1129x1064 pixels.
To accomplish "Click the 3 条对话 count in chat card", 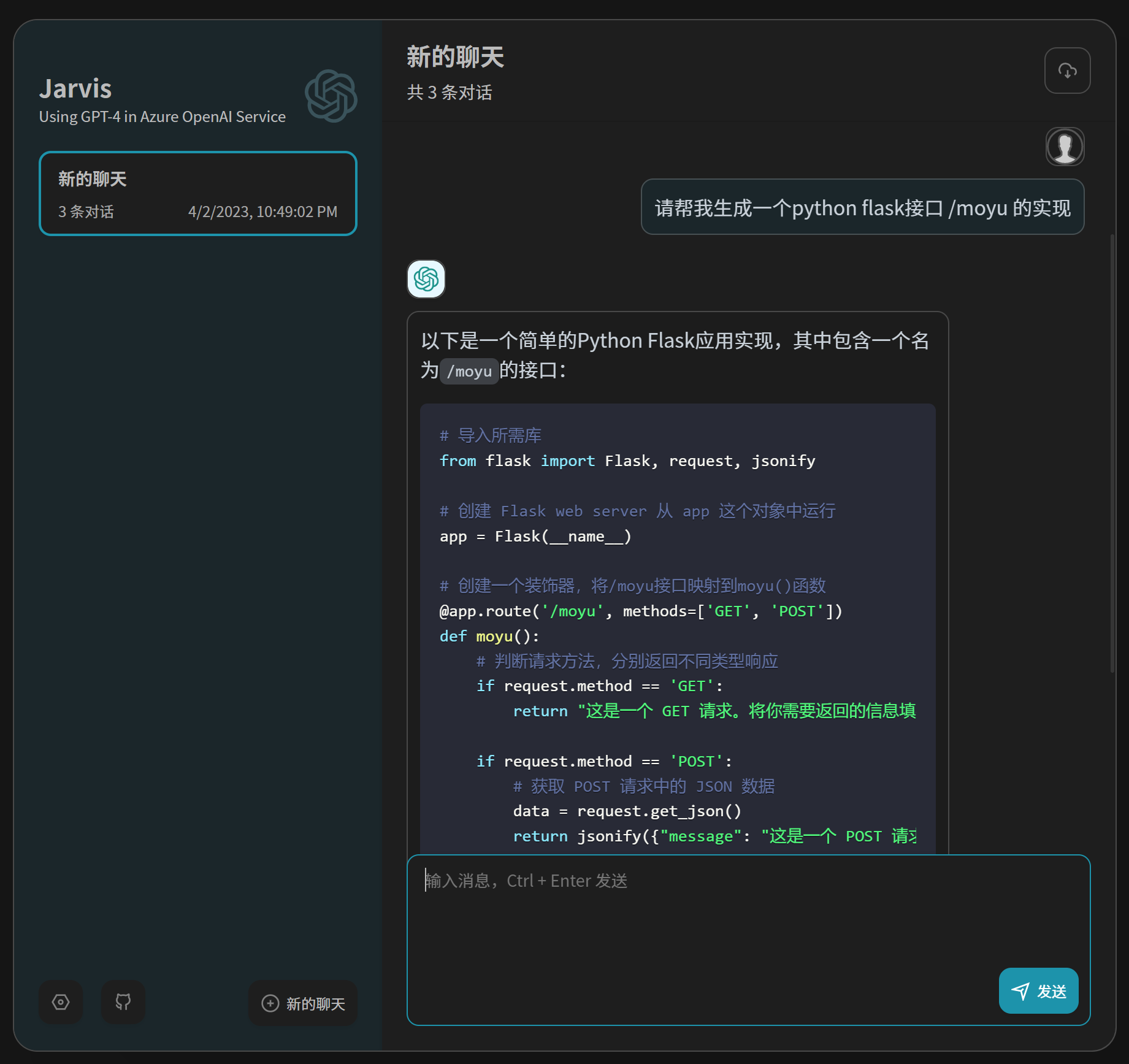I will 86,212.
